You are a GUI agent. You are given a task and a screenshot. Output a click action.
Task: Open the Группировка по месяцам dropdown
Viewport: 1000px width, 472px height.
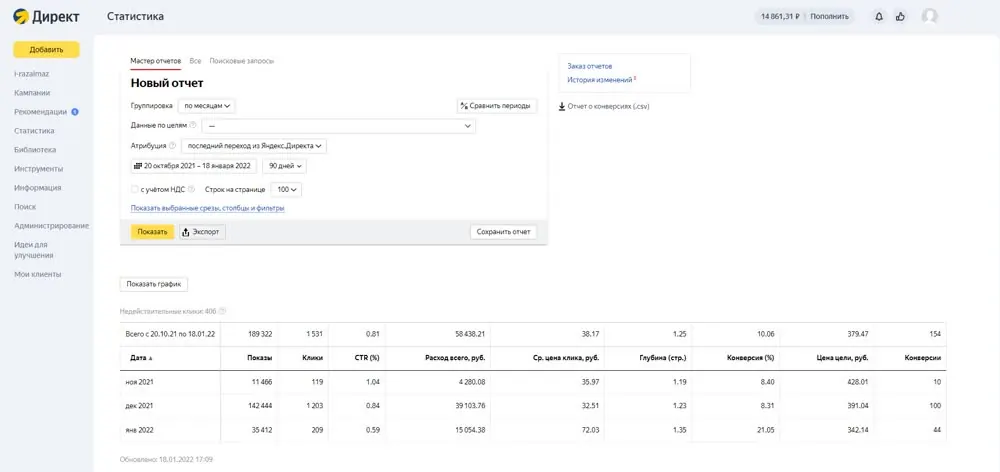[207, 106]
